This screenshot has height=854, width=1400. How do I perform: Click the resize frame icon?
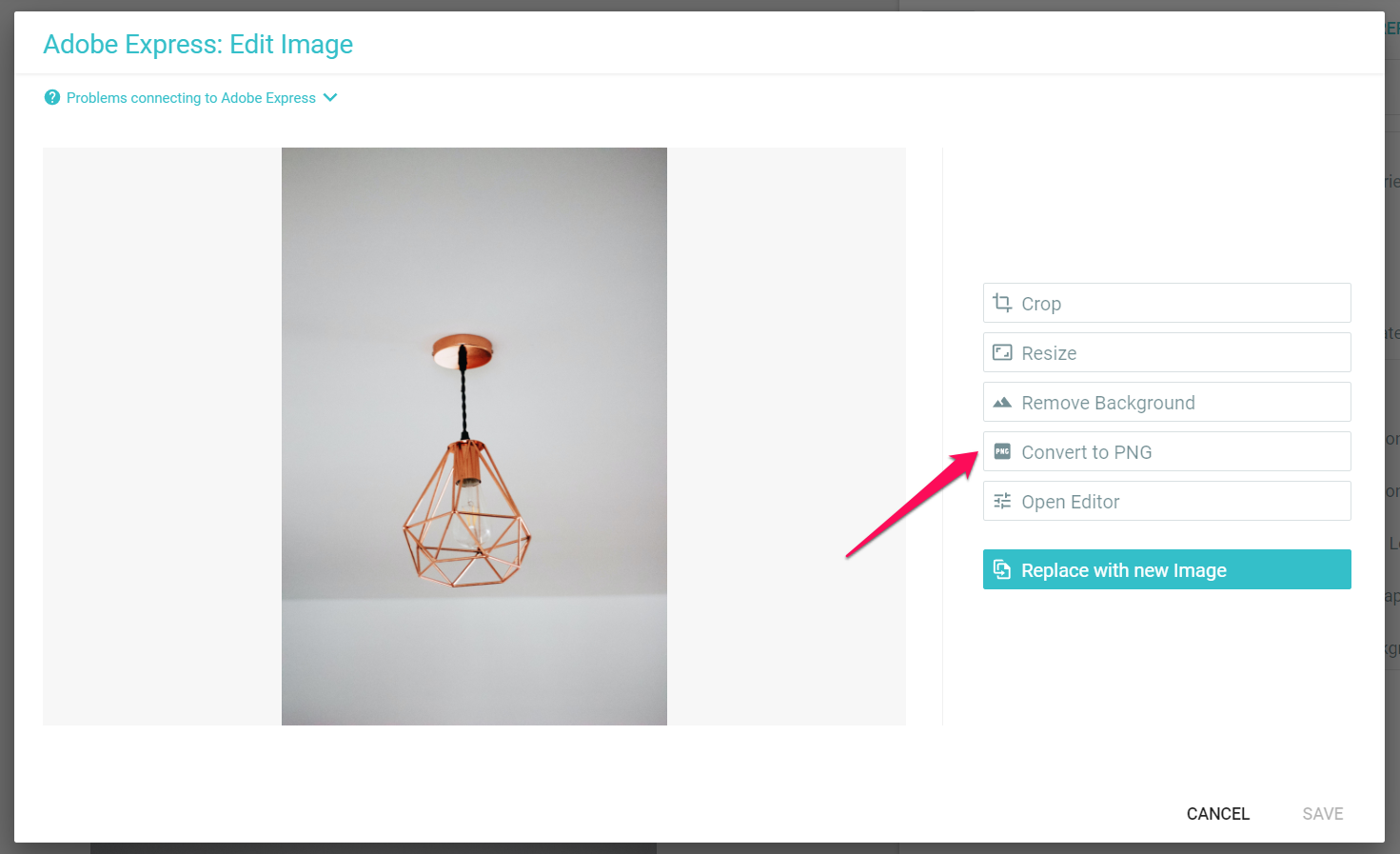click(x=1002, y=352)
